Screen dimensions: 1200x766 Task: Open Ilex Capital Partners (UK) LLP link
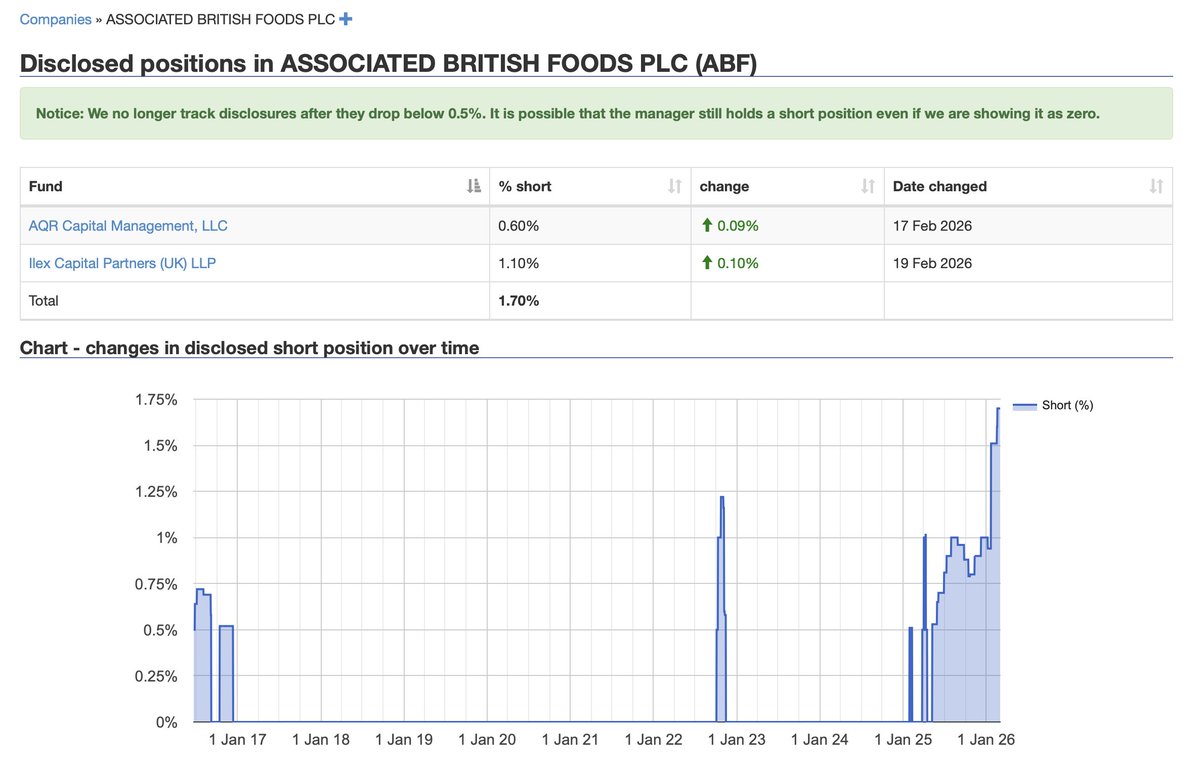click(122, 264)
